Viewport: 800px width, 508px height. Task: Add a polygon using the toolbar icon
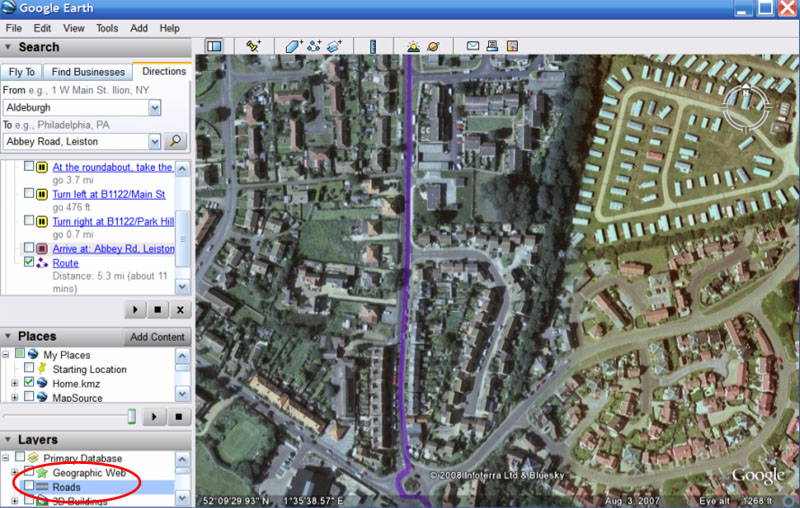[294, 46]
